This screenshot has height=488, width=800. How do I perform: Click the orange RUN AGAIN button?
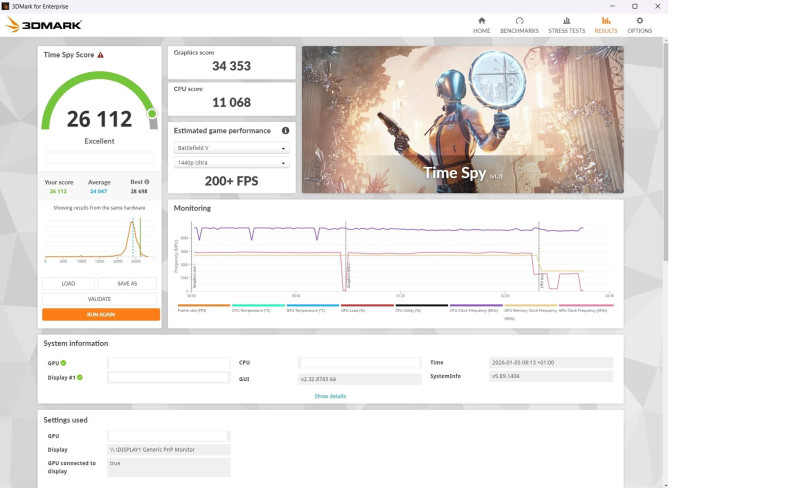click(x=101, y=314)
